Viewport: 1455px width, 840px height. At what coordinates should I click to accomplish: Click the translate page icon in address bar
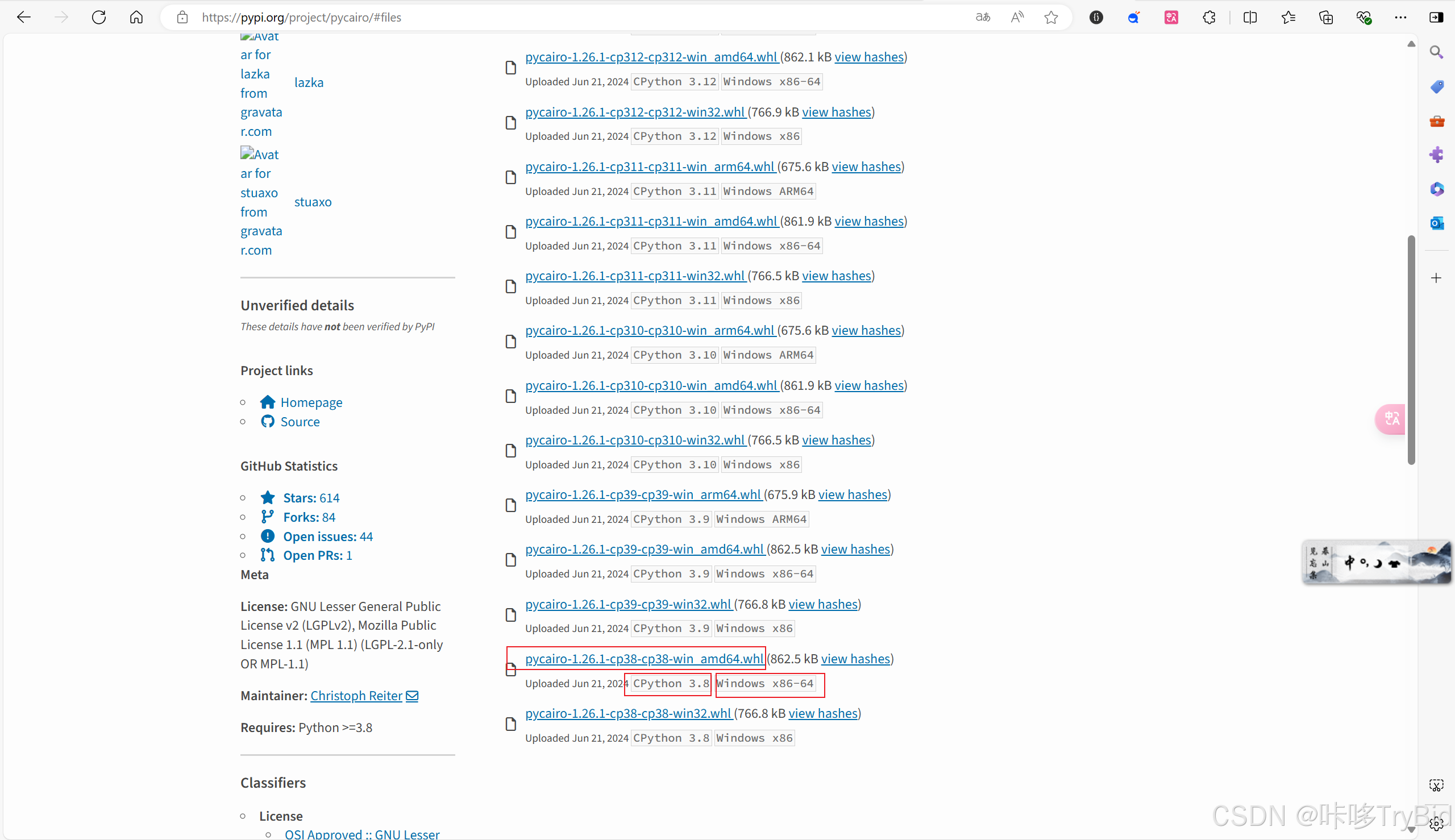pyautogui.click(x=984, y=17)
